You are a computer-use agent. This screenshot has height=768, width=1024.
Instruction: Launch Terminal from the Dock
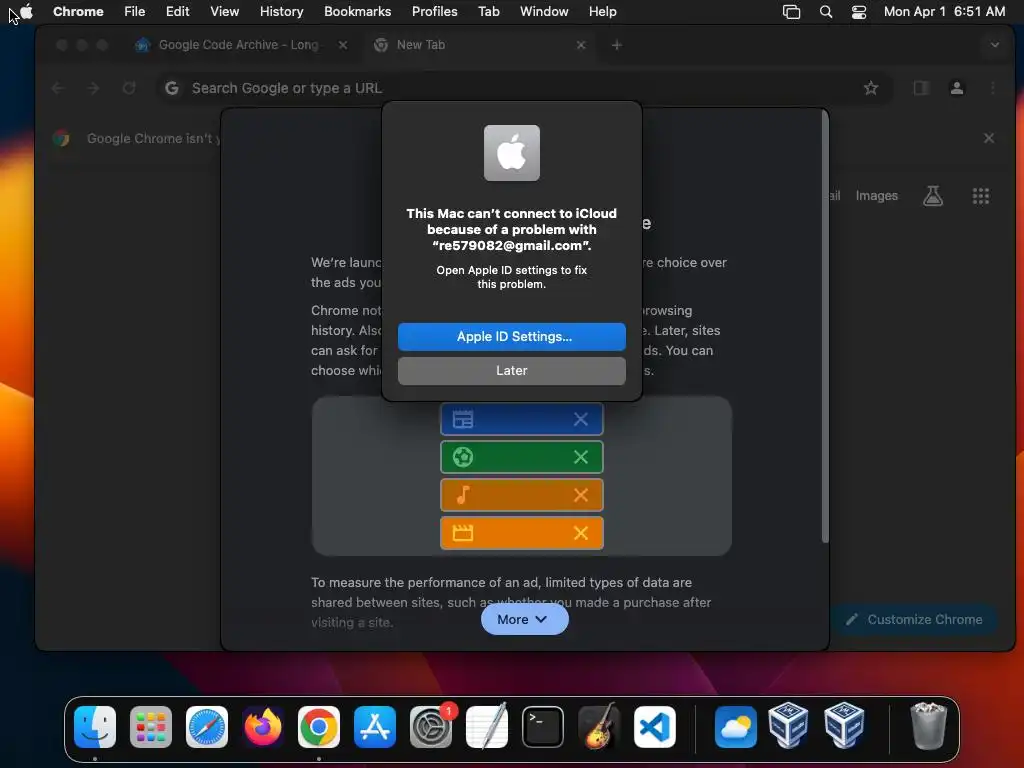[x=543, y=727]
